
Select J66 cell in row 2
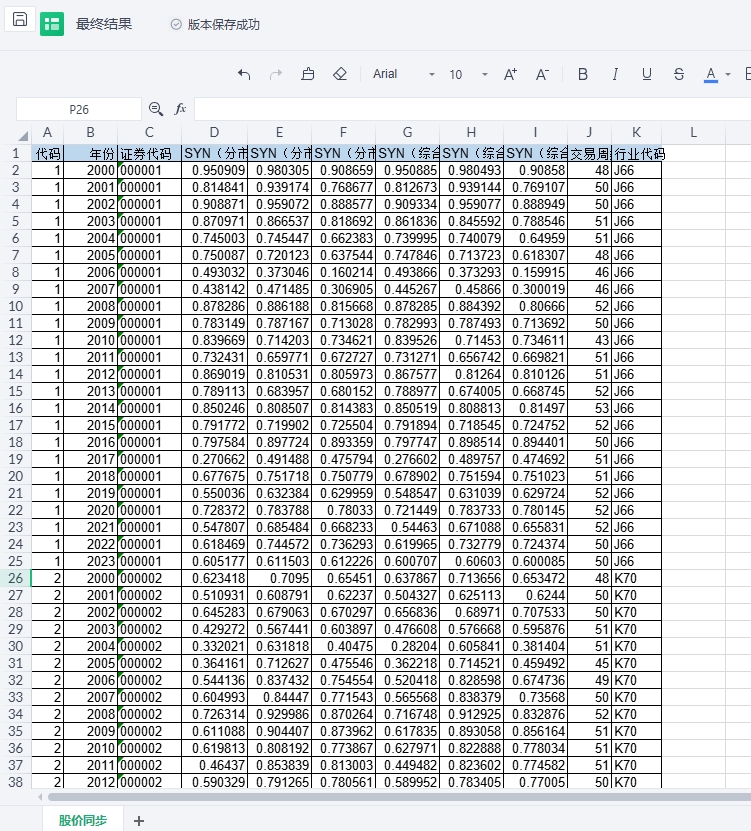tap(636, 170)
